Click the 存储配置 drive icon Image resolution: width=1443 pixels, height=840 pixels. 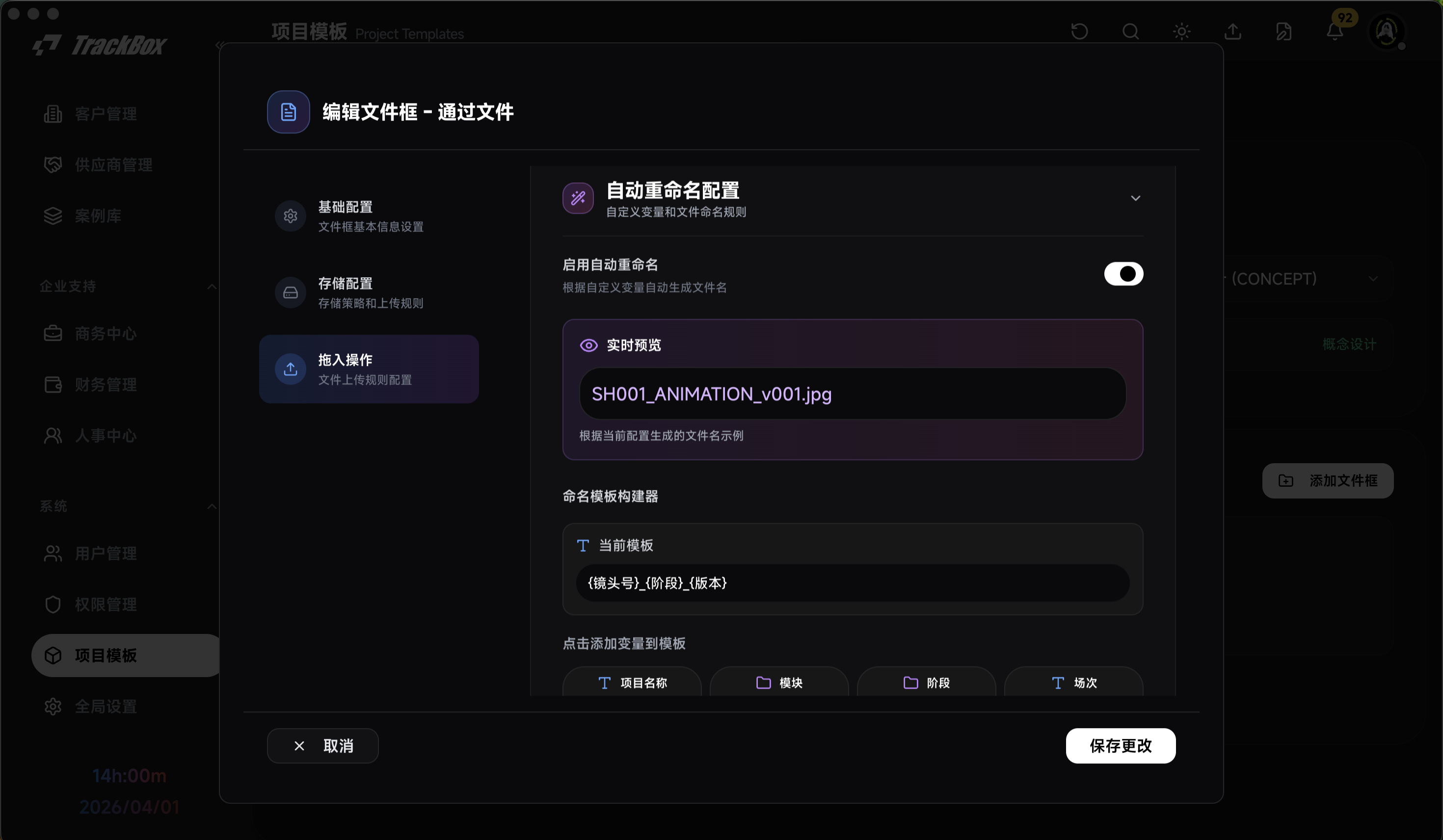pyautogui.click(x=291, y=292)
